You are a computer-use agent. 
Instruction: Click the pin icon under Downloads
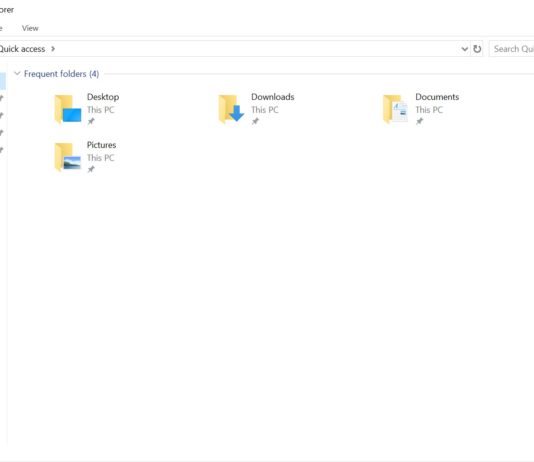[255, 121]
